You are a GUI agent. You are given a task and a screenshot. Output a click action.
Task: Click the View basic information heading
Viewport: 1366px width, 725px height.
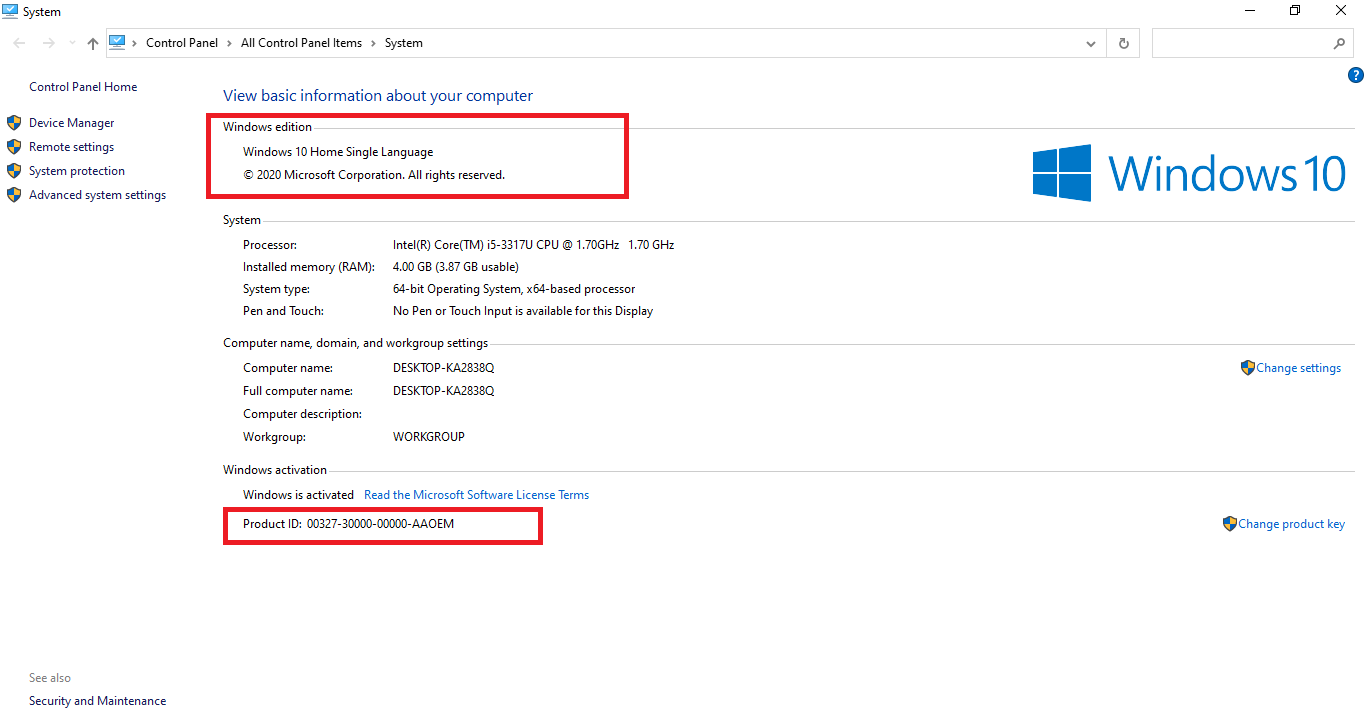[378, 96]
